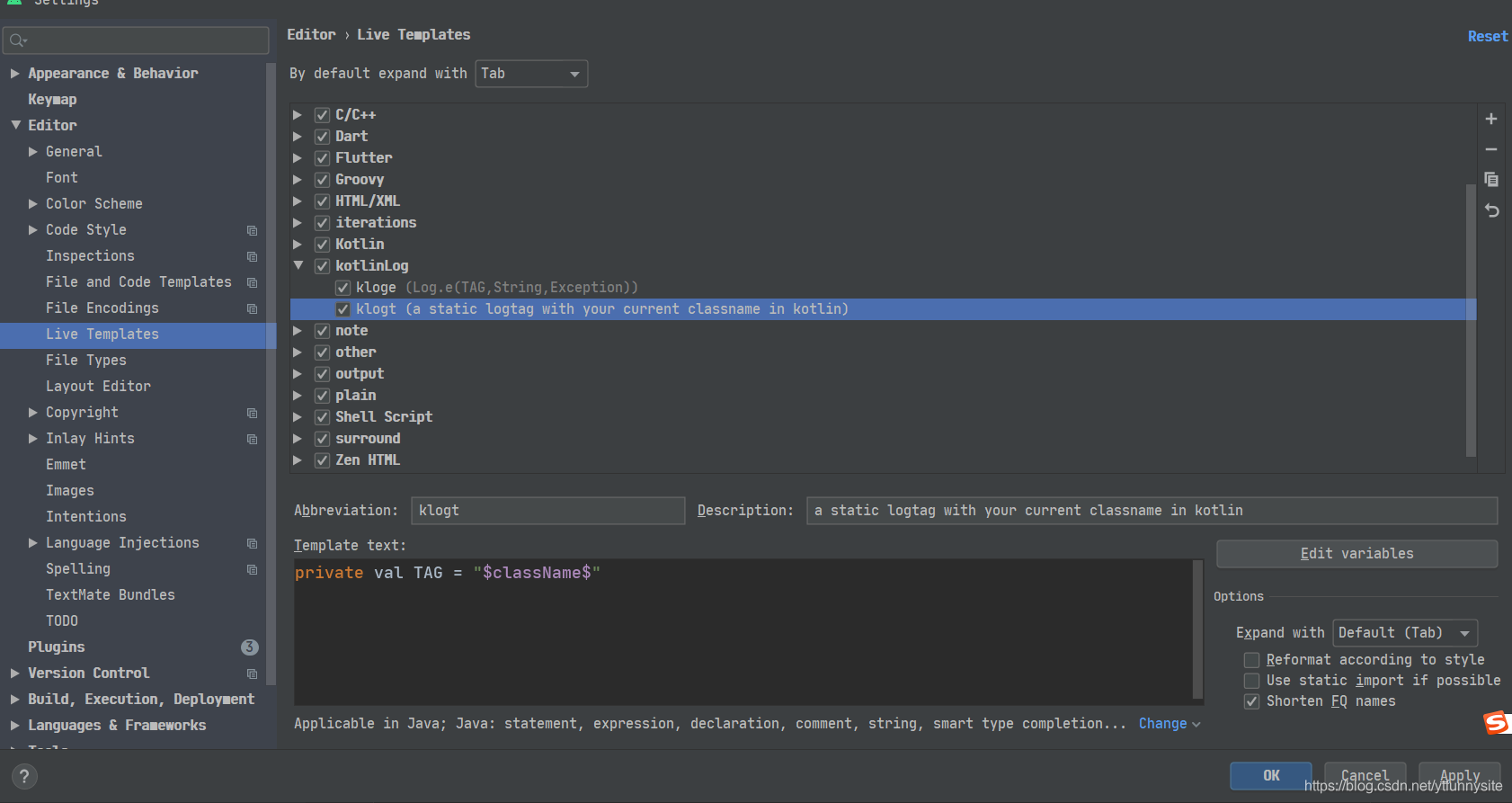Remove selected template with minus icon

(1491, 149)
